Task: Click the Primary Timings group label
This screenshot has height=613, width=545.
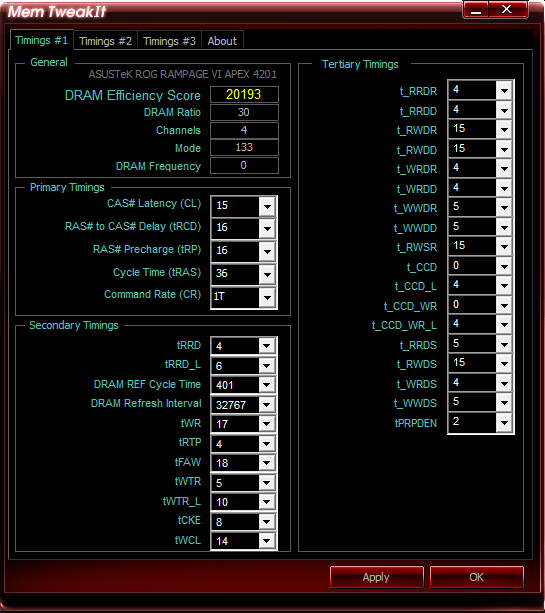Action: click(x=67, y=187)
